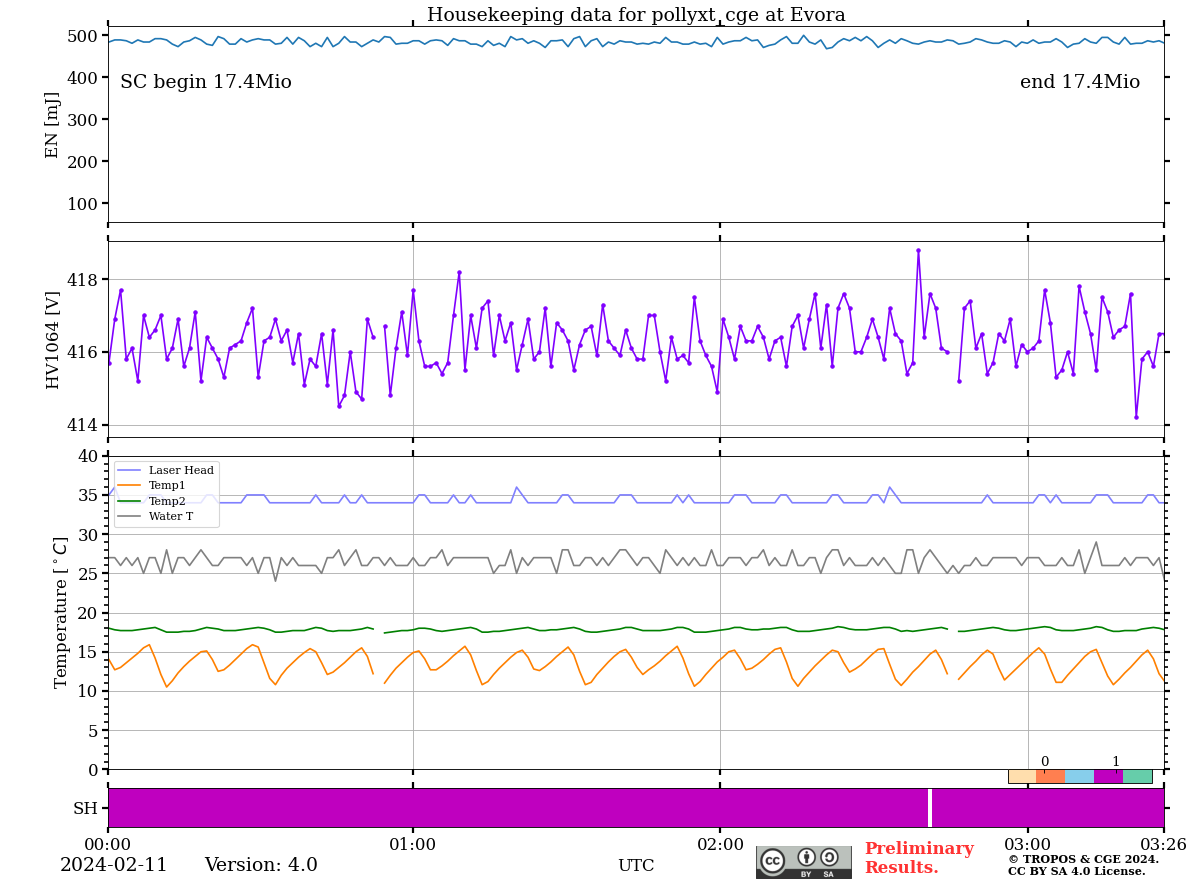
Task: Click the 414 tick on the HV1064 axis
Action: point(82,425)
